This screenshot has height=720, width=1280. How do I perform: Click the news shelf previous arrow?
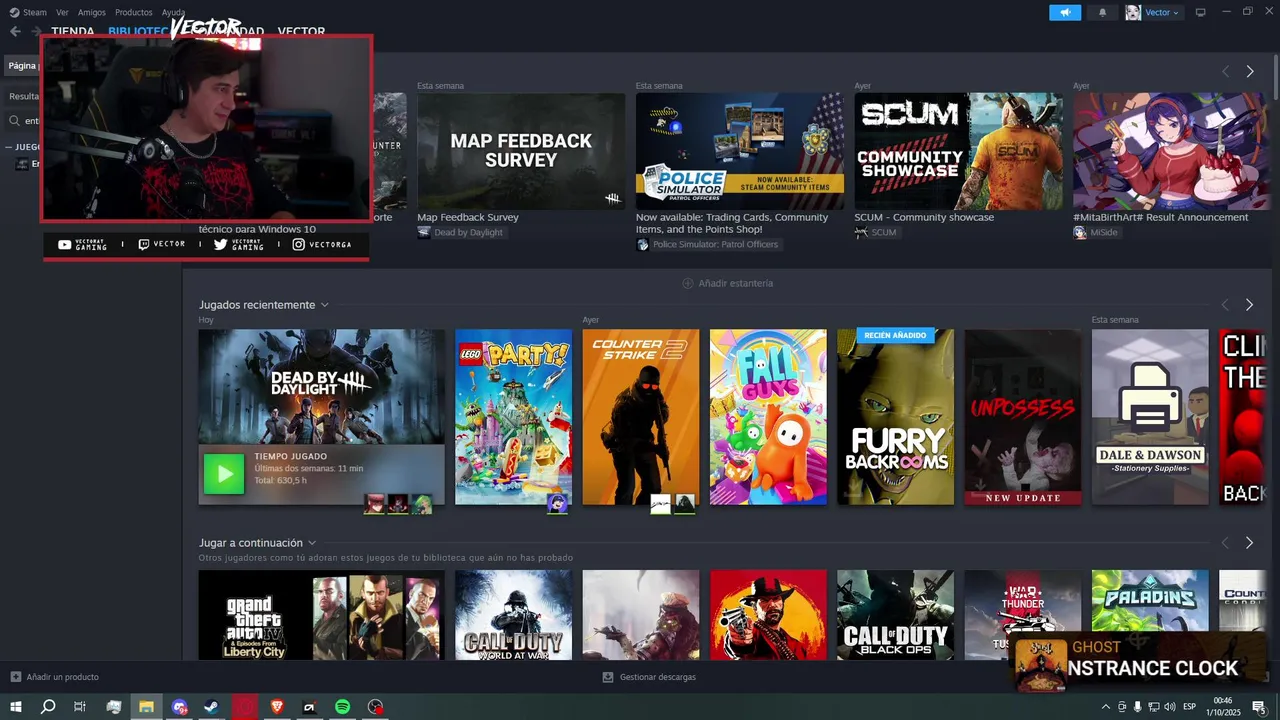point(1225,72)
